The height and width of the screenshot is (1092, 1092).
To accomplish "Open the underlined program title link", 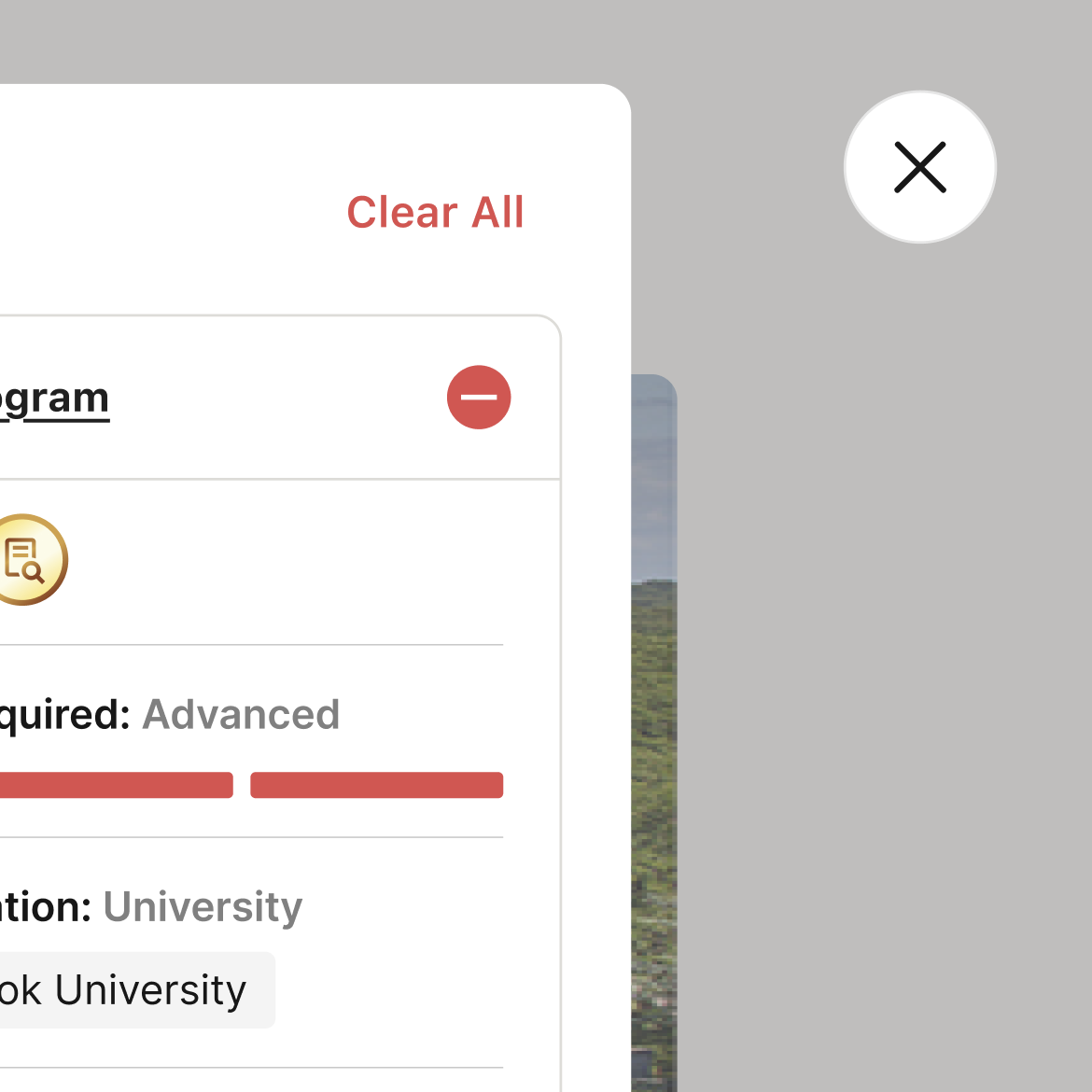I will [54, 399].
